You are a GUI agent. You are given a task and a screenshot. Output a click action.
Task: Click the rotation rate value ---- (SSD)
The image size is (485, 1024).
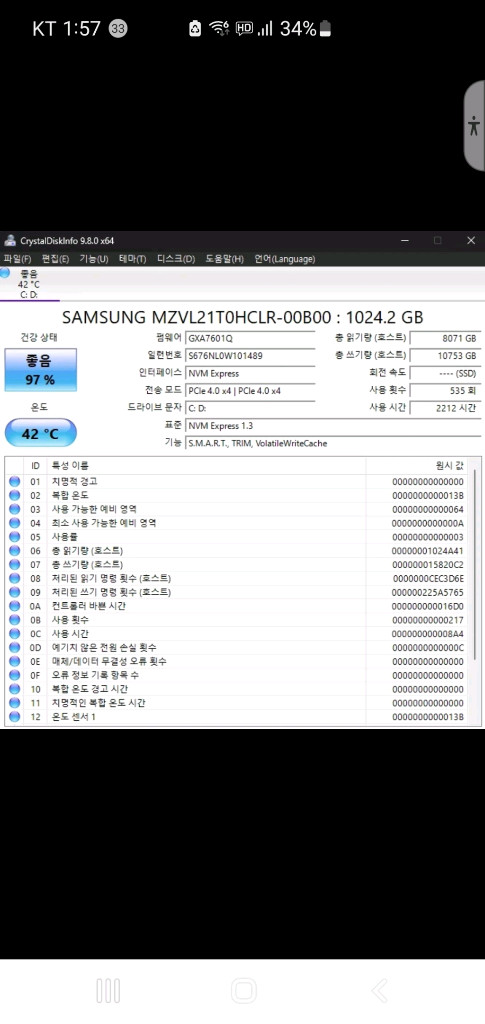pyautogui.click(x=446, y=374)
